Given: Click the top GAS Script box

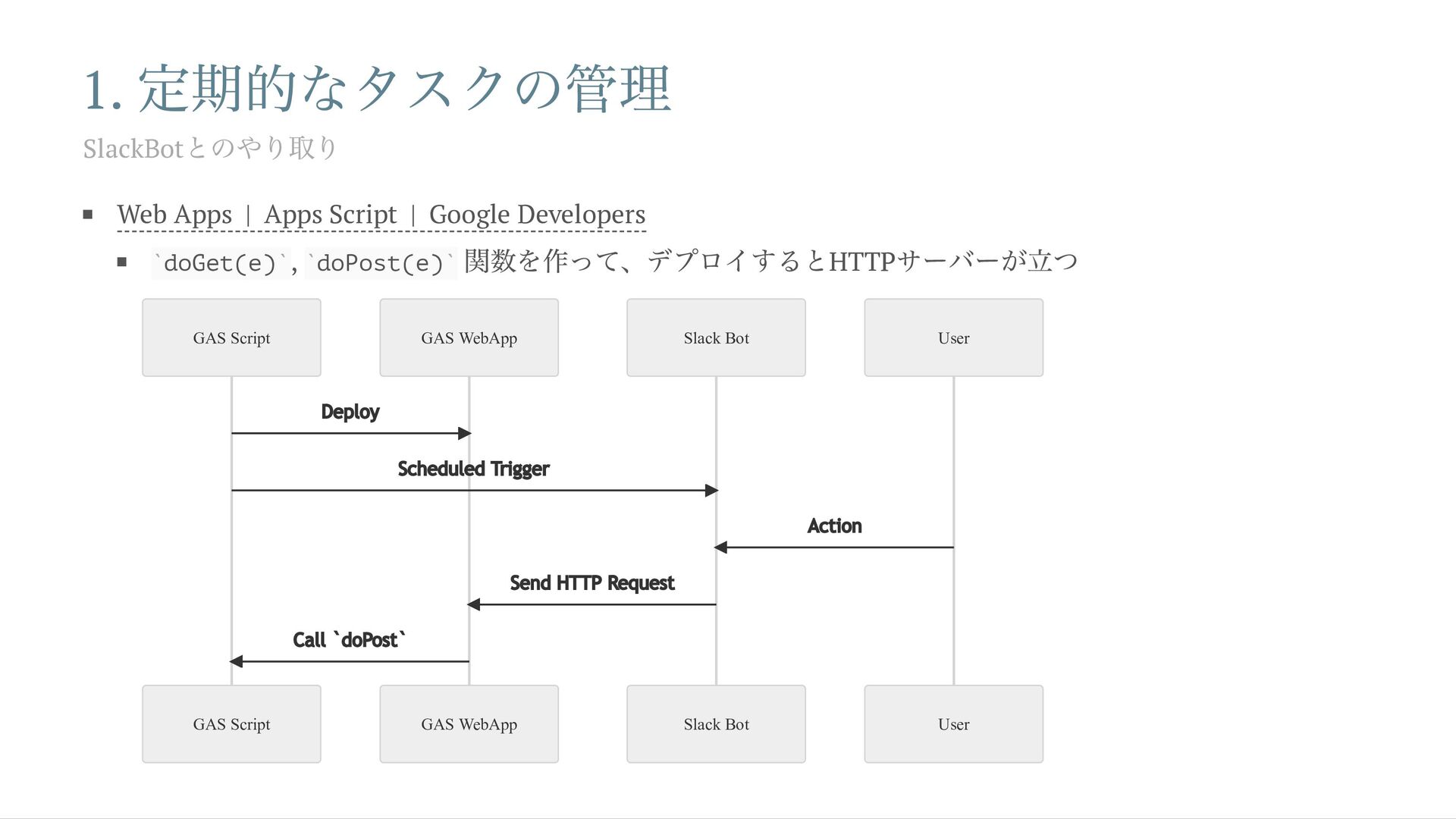Looking at the screenshot, I should [x=231, y=337].
